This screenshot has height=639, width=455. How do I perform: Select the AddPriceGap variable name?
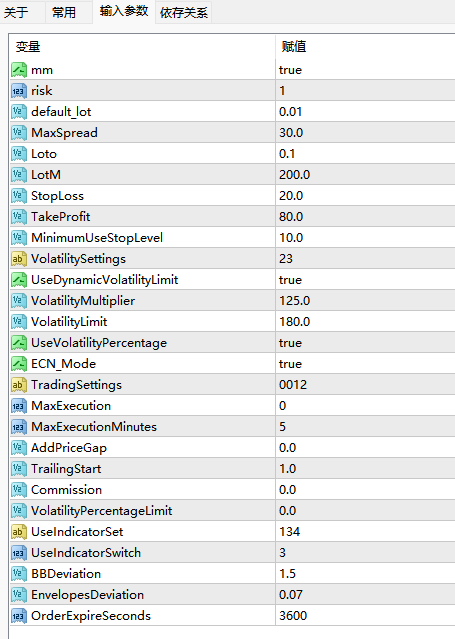[69, 448]
